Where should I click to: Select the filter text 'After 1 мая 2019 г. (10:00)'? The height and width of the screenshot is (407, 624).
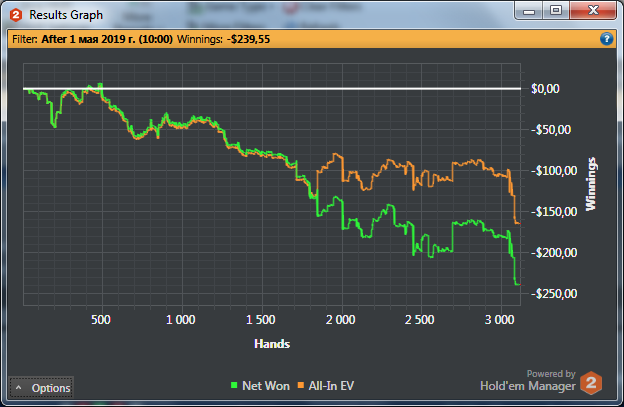(x=107, y=39)
